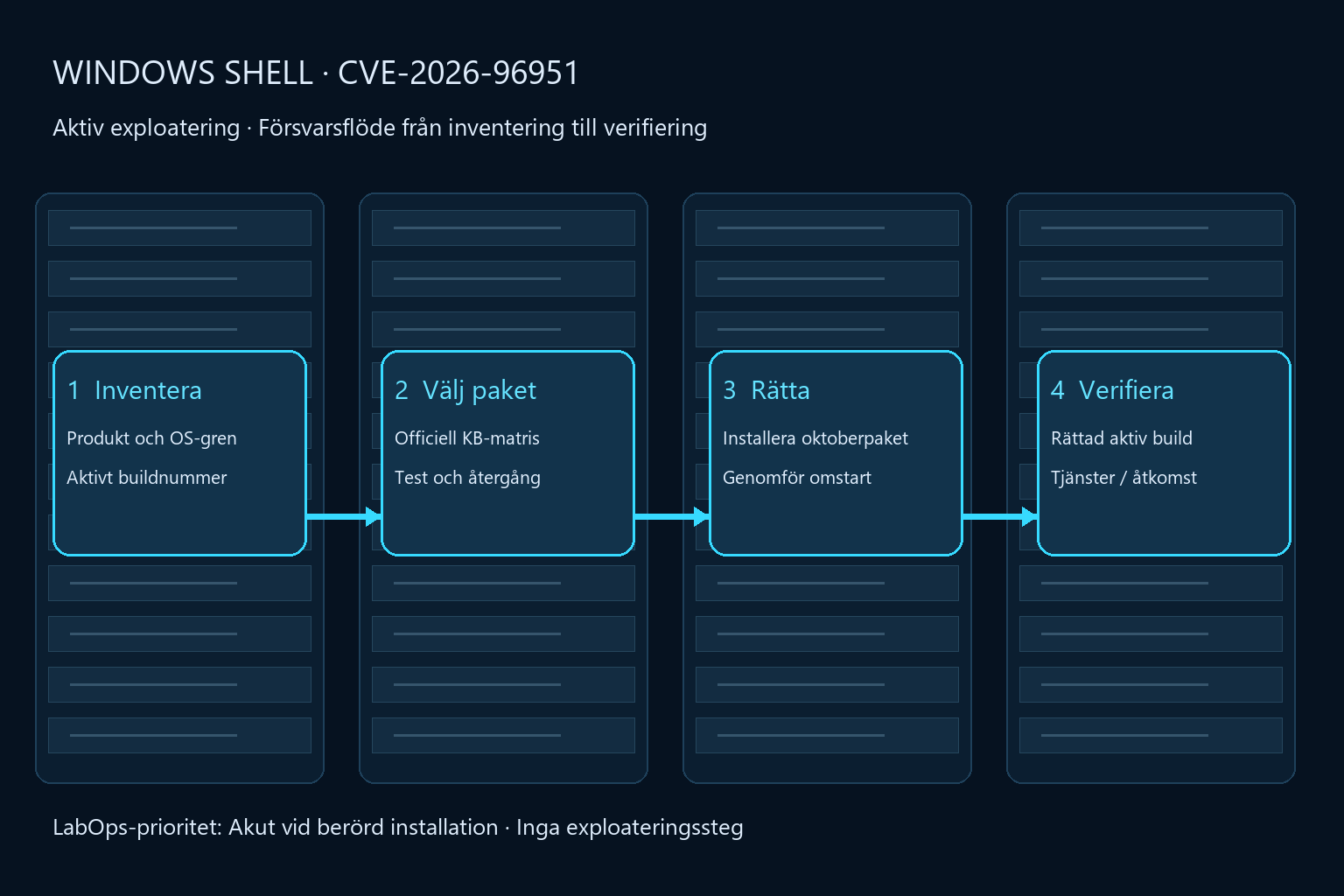Click the line "Produkt och OS-gren"

[x=151, y=438]
